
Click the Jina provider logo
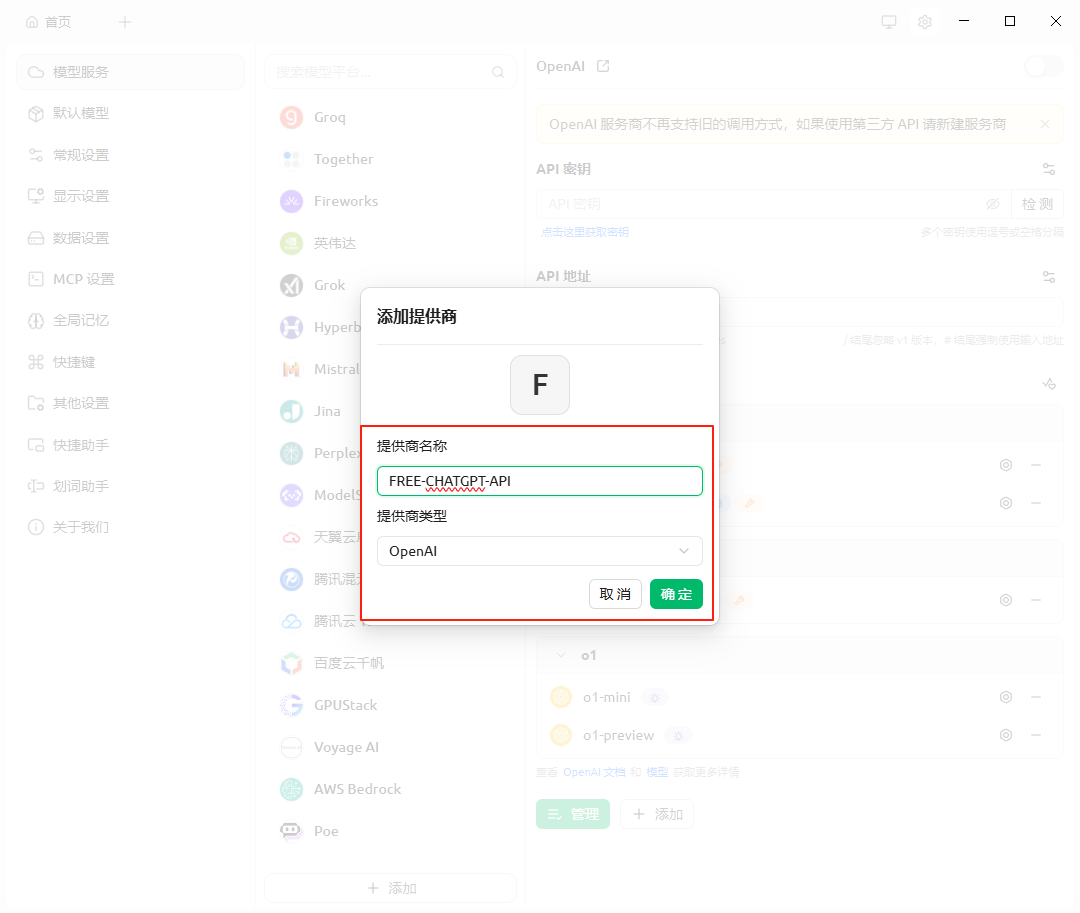pyautogui.click(x=291, y=411)
